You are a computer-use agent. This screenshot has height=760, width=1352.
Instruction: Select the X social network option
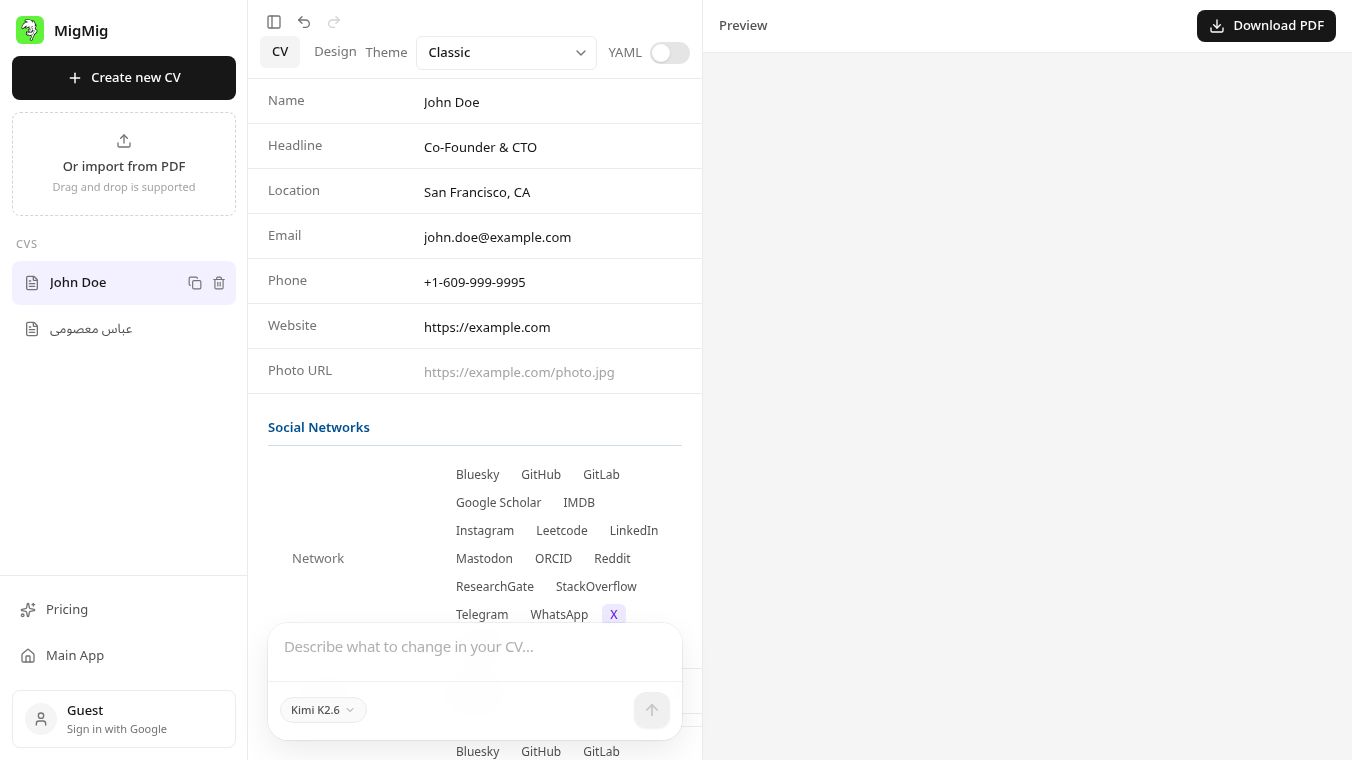coord(614,614)
